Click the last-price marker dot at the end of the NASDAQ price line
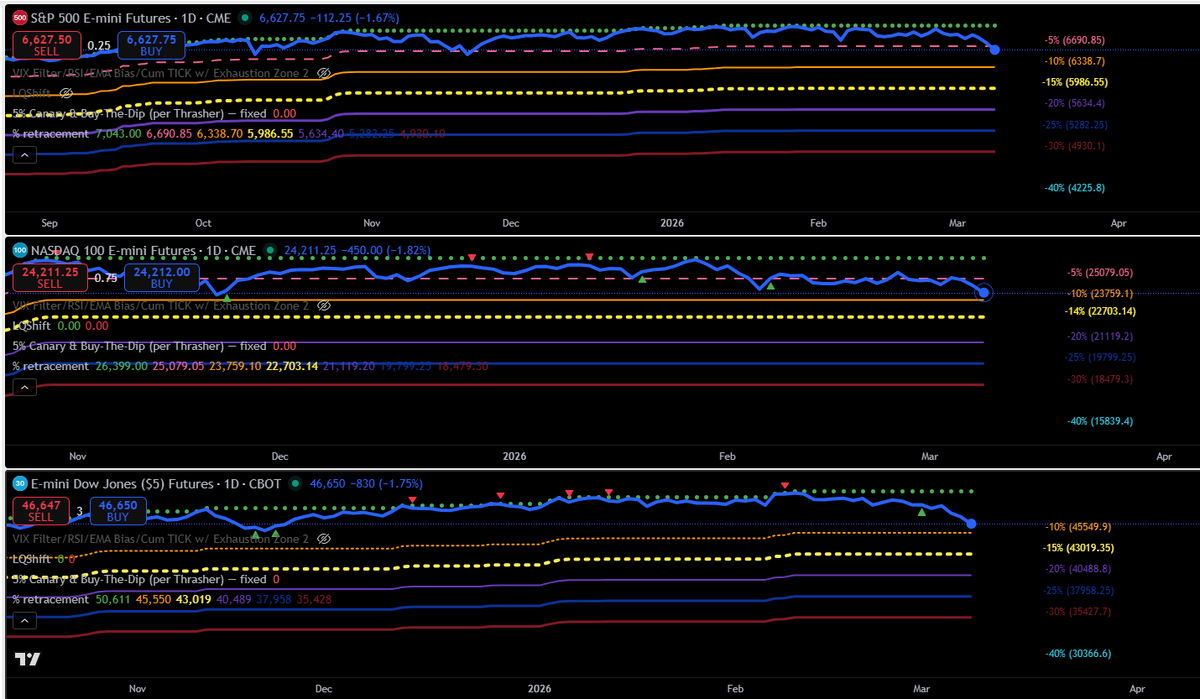The height and width of the screenshot is (699, 1200). click(984, 293)
